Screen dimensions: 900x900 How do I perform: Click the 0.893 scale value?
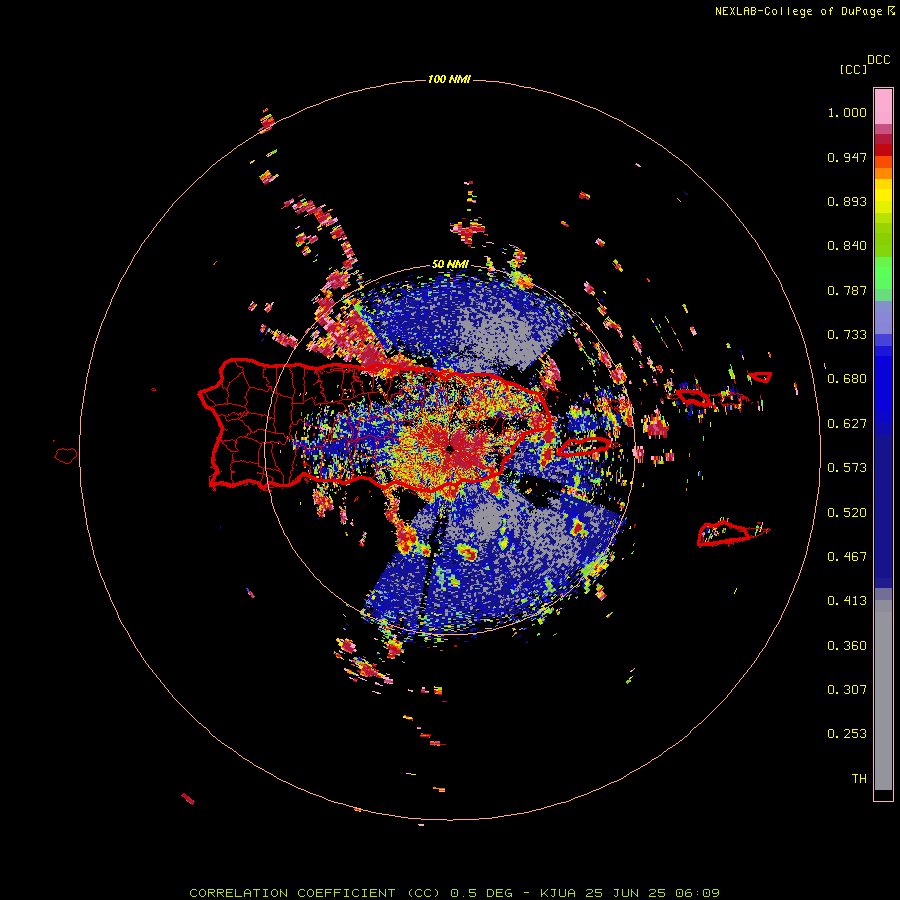tap(847, 201)
